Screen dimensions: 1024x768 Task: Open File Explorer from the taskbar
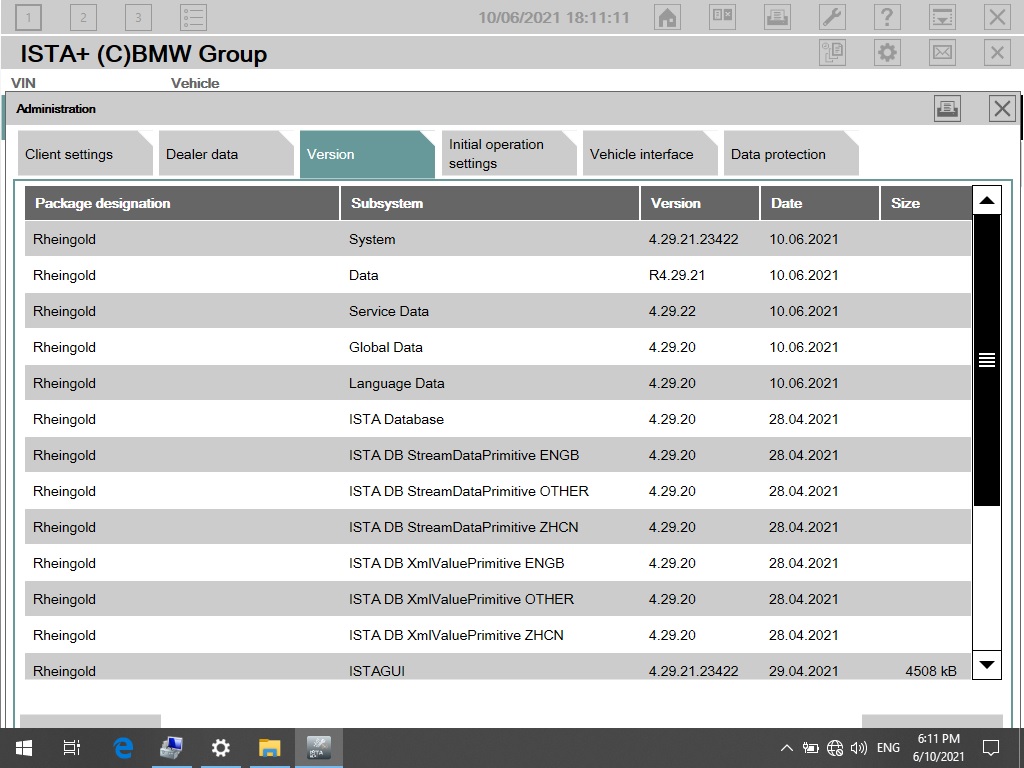(269, 748)
